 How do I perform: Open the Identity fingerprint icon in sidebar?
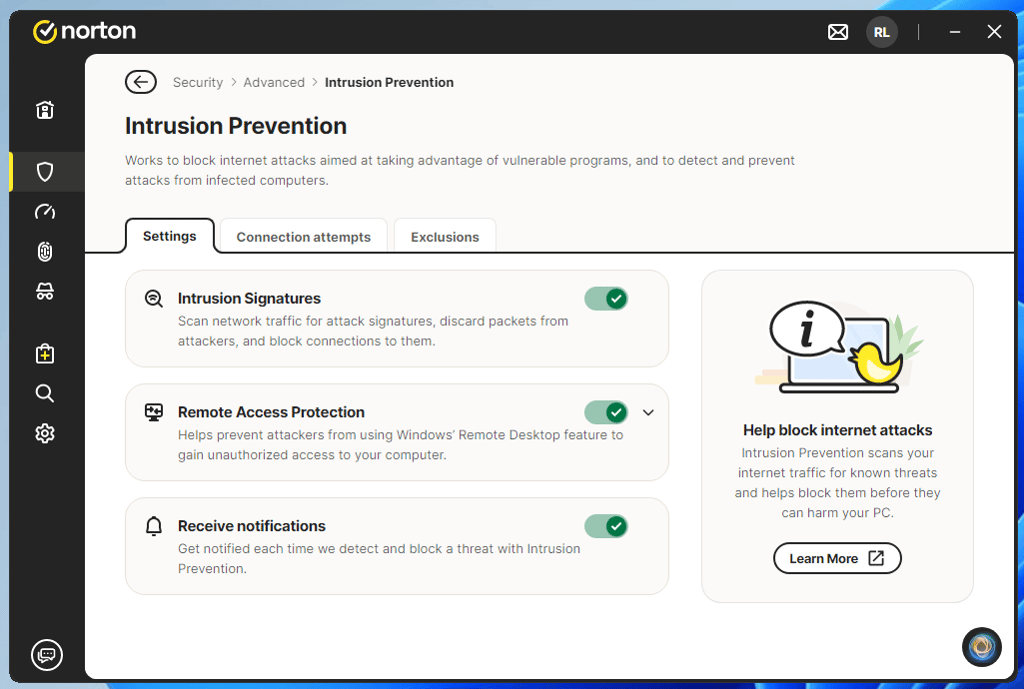45,251
